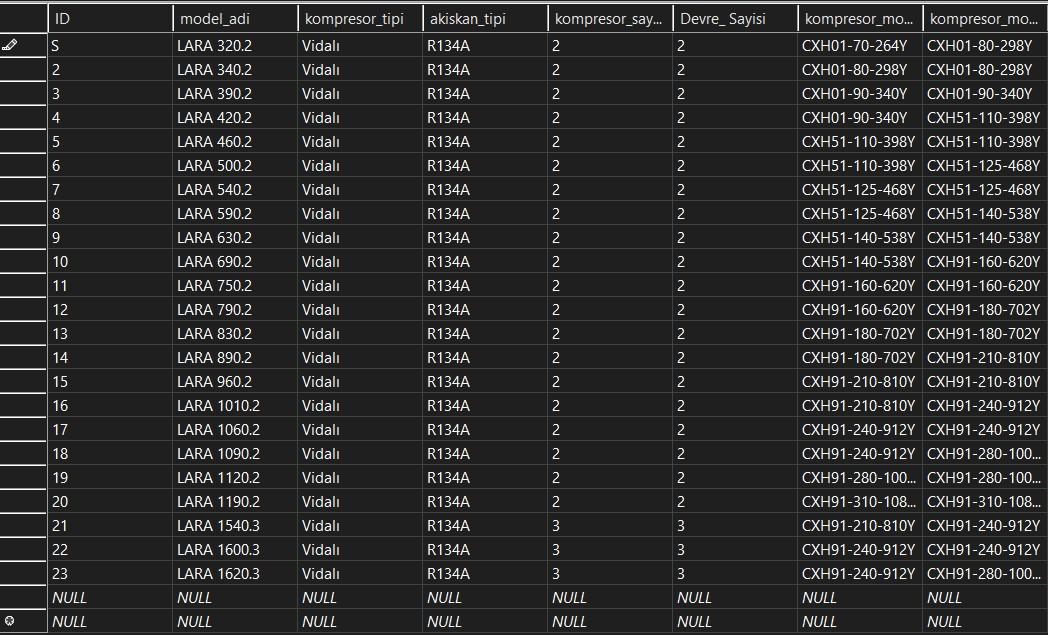Screen dimensions: 1048x635
Task: Click the cell LARA 960.2
Action: (235, 382)
